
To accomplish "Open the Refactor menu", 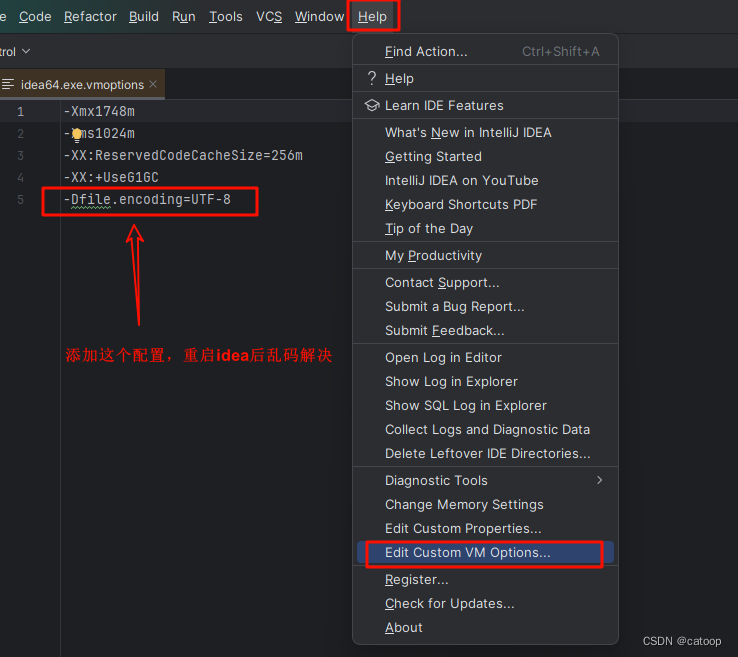I will [90, 16].
